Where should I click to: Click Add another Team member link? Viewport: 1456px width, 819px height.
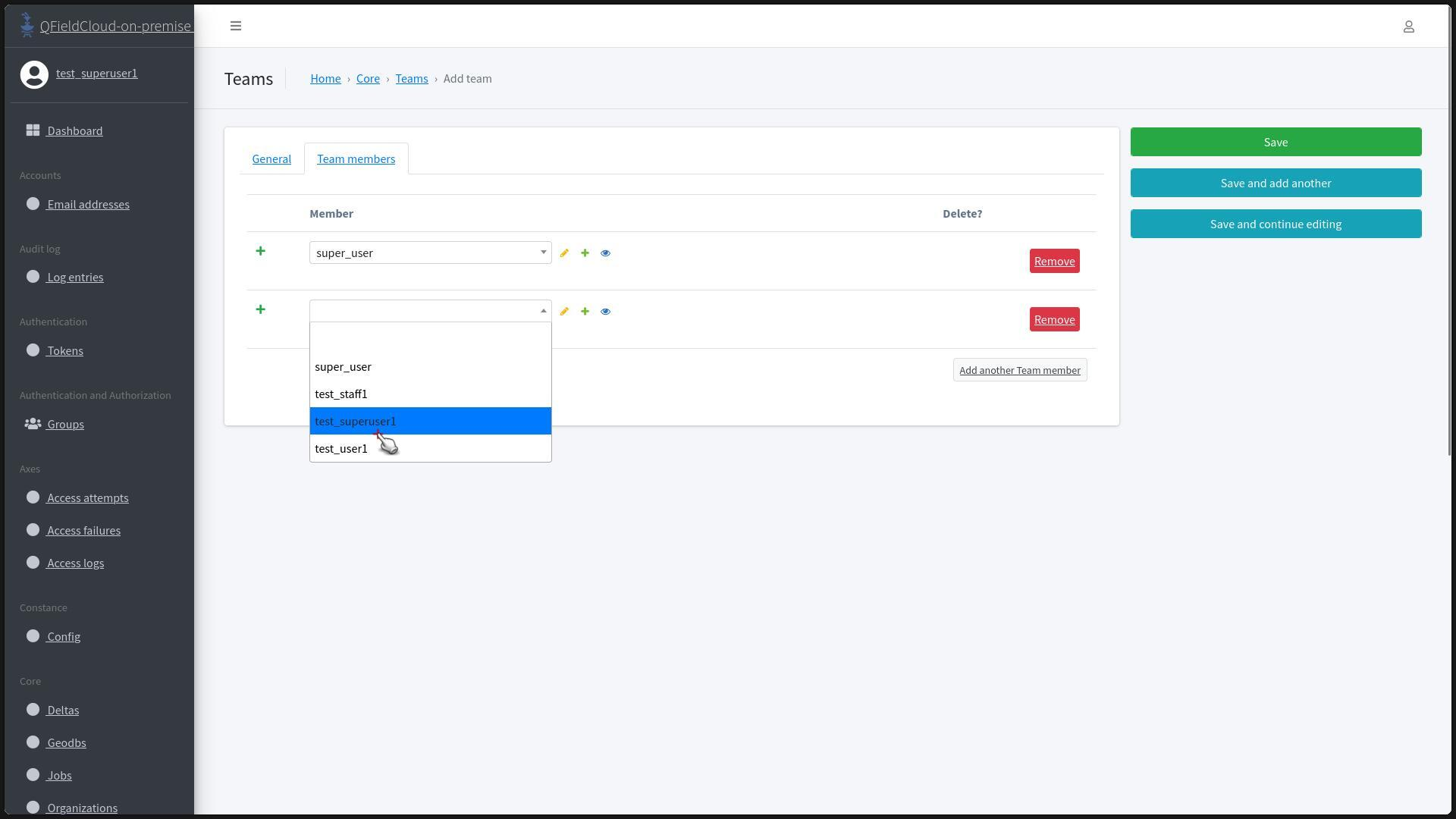pyautogui.click(x=1019, y=370)
